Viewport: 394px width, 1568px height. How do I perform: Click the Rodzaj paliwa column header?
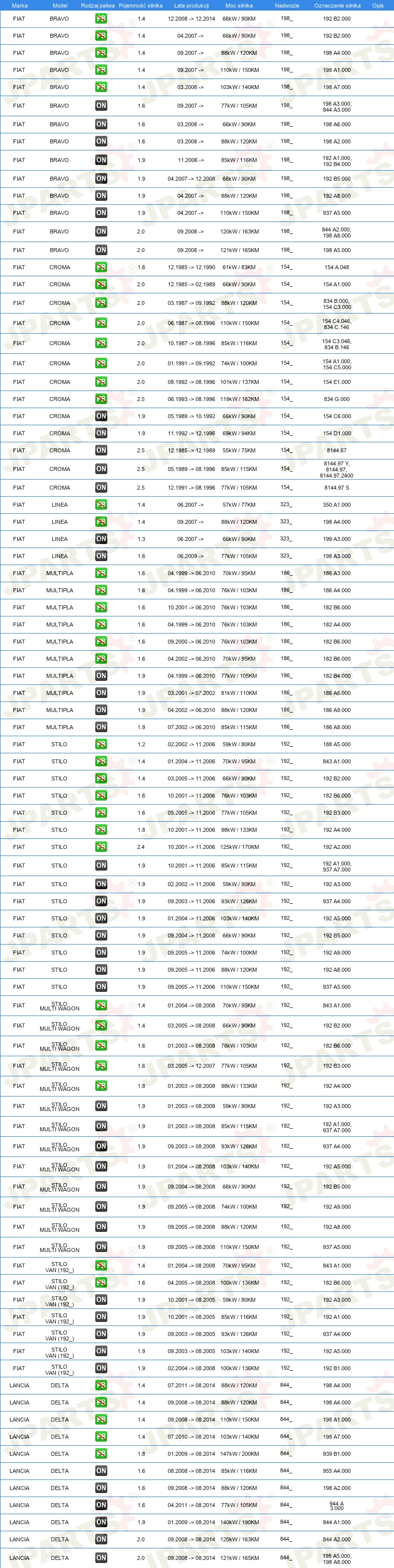point(98,6)
